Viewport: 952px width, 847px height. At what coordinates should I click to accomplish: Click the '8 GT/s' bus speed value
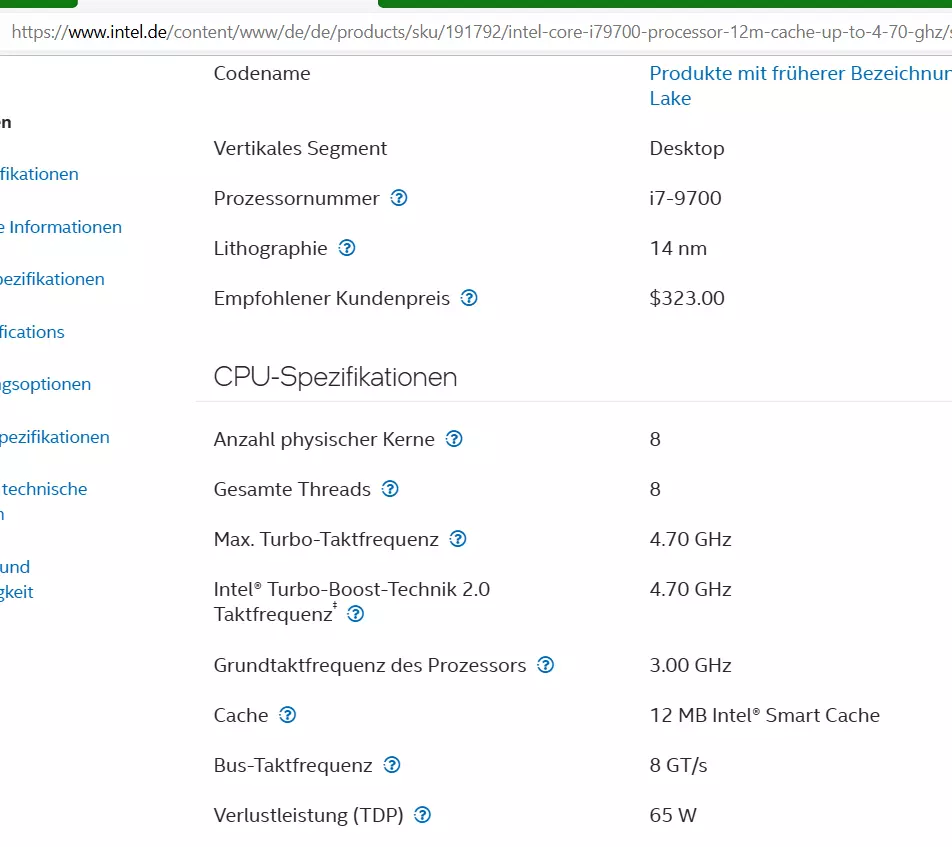click(x=678, y=766)
